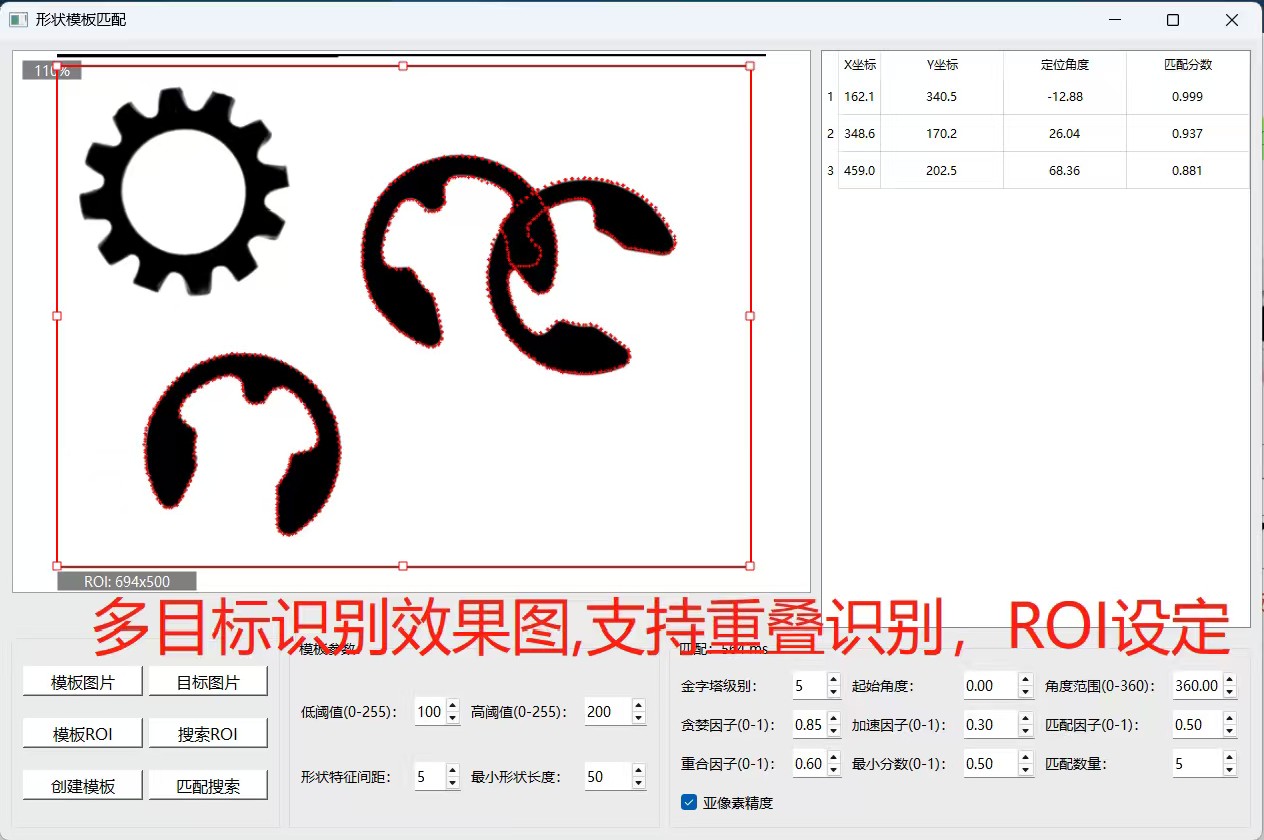The width and height of the screenshot is (1264, 840).
Task: Select the 定位角度 column header
Action: (1065, 64)
